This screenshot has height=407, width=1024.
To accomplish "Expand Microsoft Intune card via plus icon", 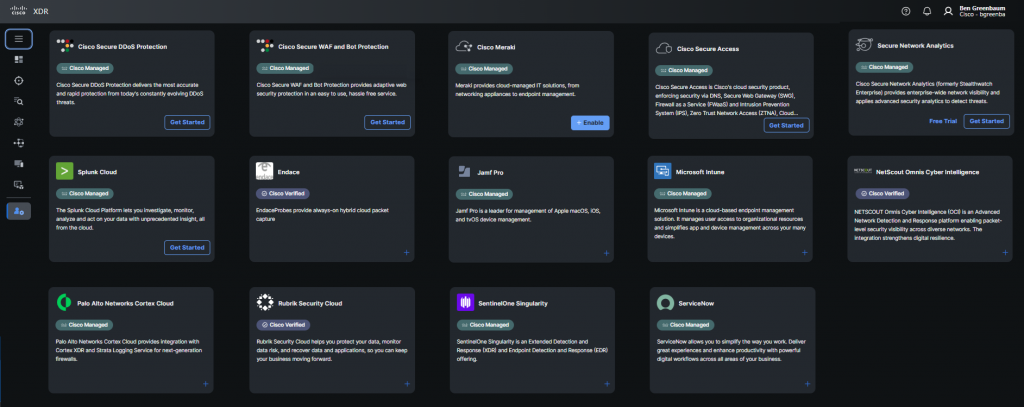I will [805, 253].
